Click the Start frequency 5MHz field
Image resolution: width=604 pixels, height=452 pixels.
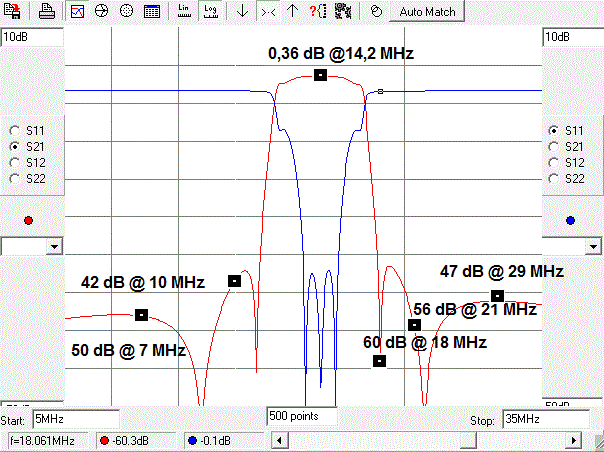[x=75, y=419]
